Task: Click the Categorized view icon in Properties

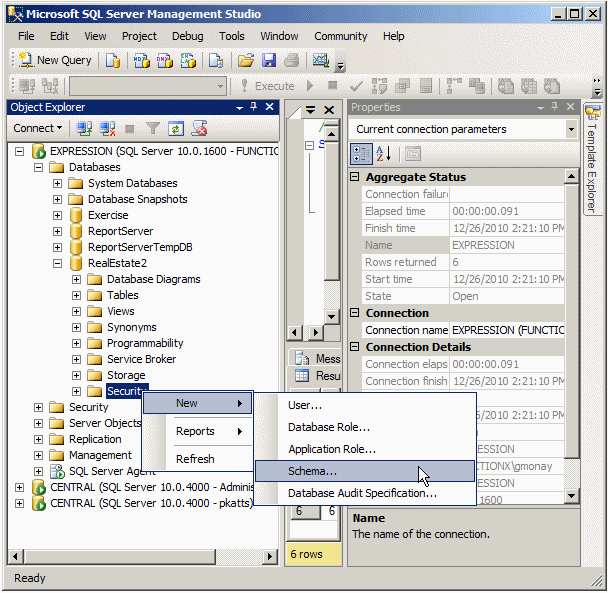Action: [361, 154]
